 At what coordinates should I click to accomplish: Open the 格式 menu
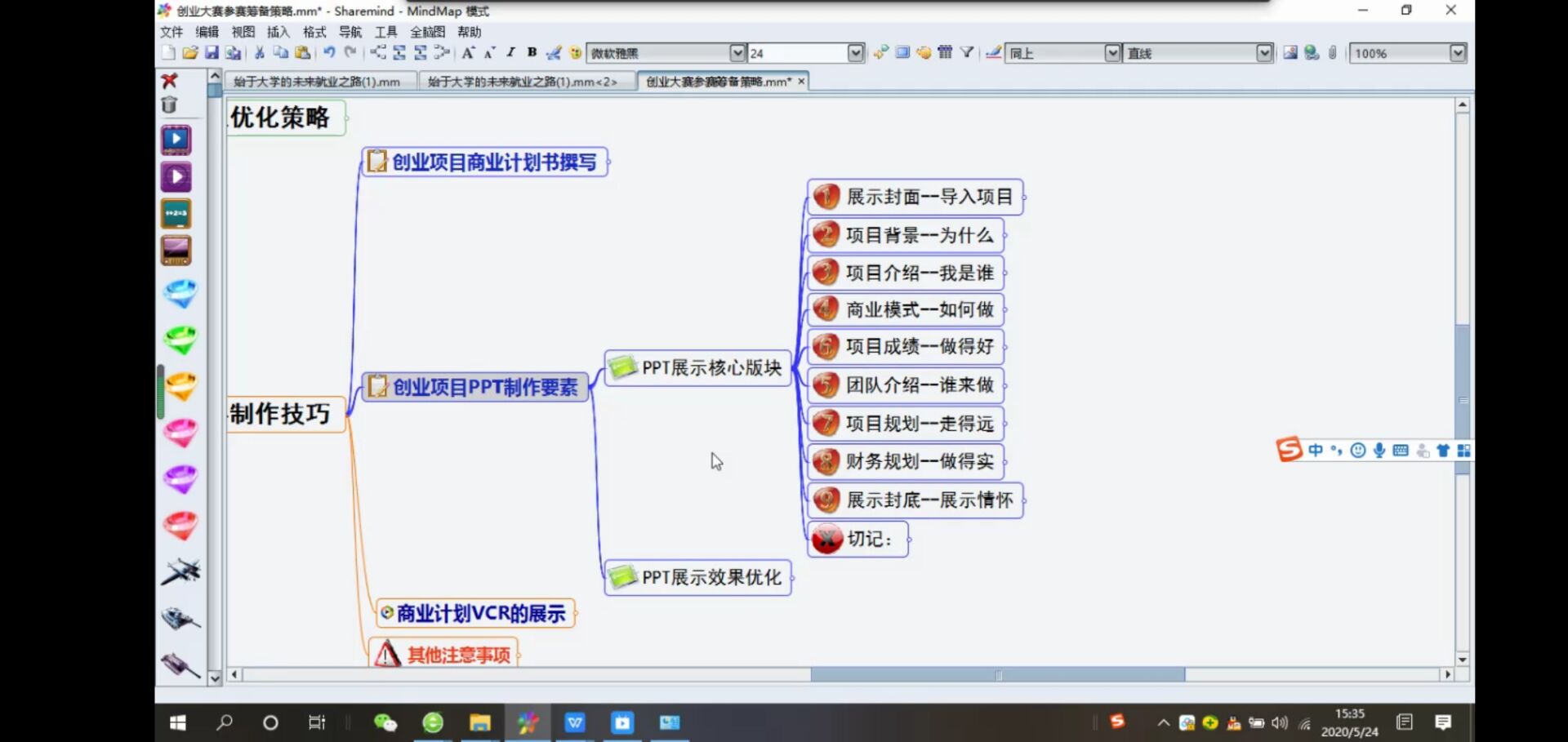[x=314, y=32]
